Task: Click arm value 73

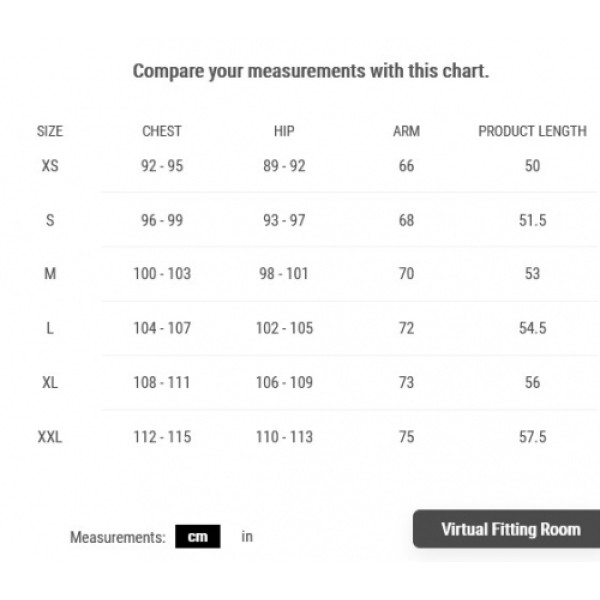Action: [406, 382]
